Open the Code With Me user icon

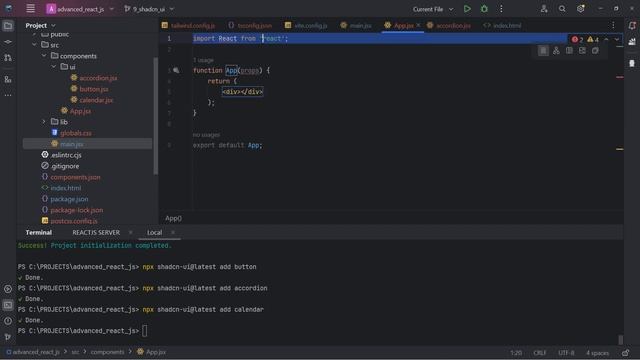click(544, 9)
